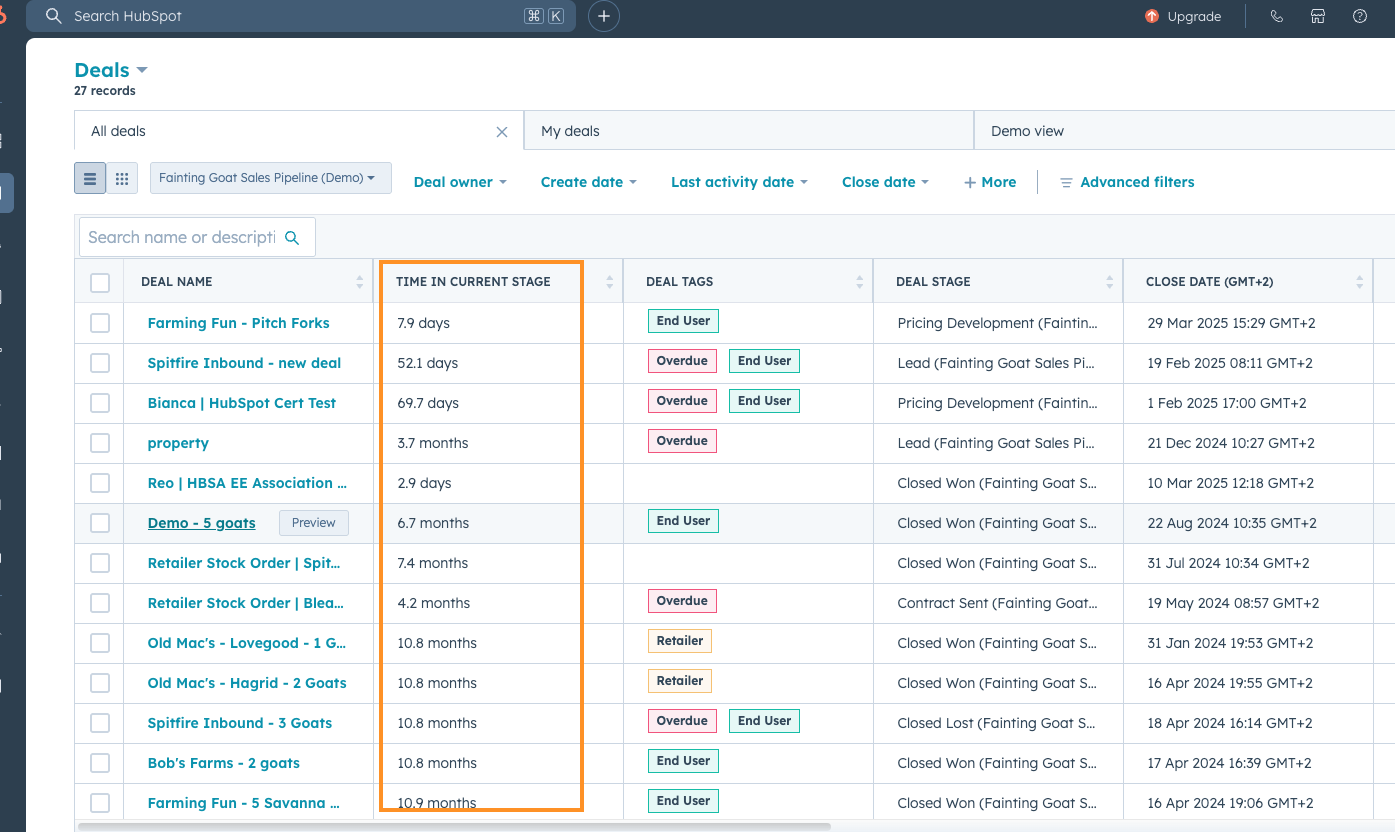Switch to the My deals tab
1395x832 pixels.
749,131
